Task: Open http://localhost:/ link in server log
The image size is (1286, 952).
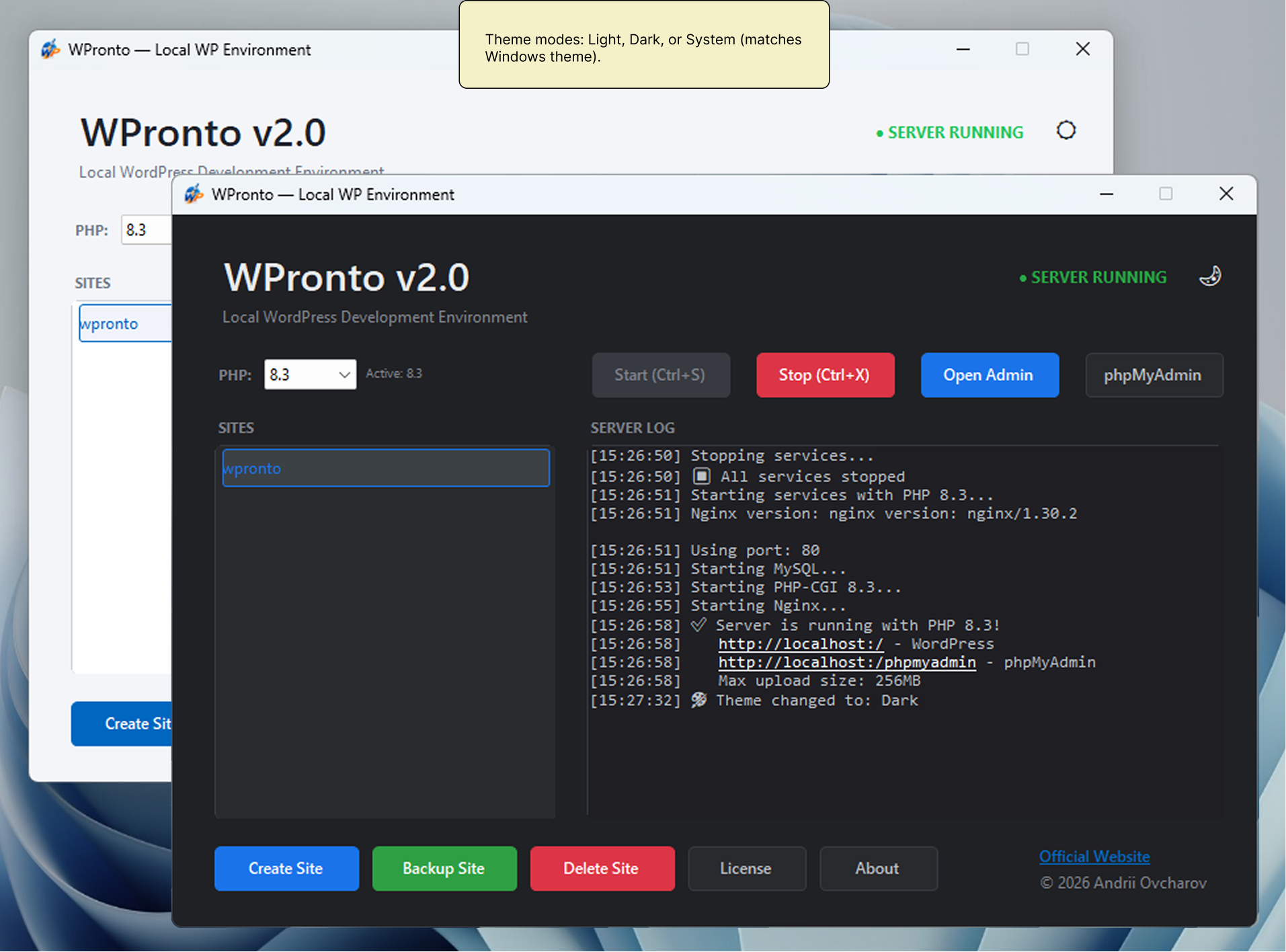Action: (x=801, y=643)
